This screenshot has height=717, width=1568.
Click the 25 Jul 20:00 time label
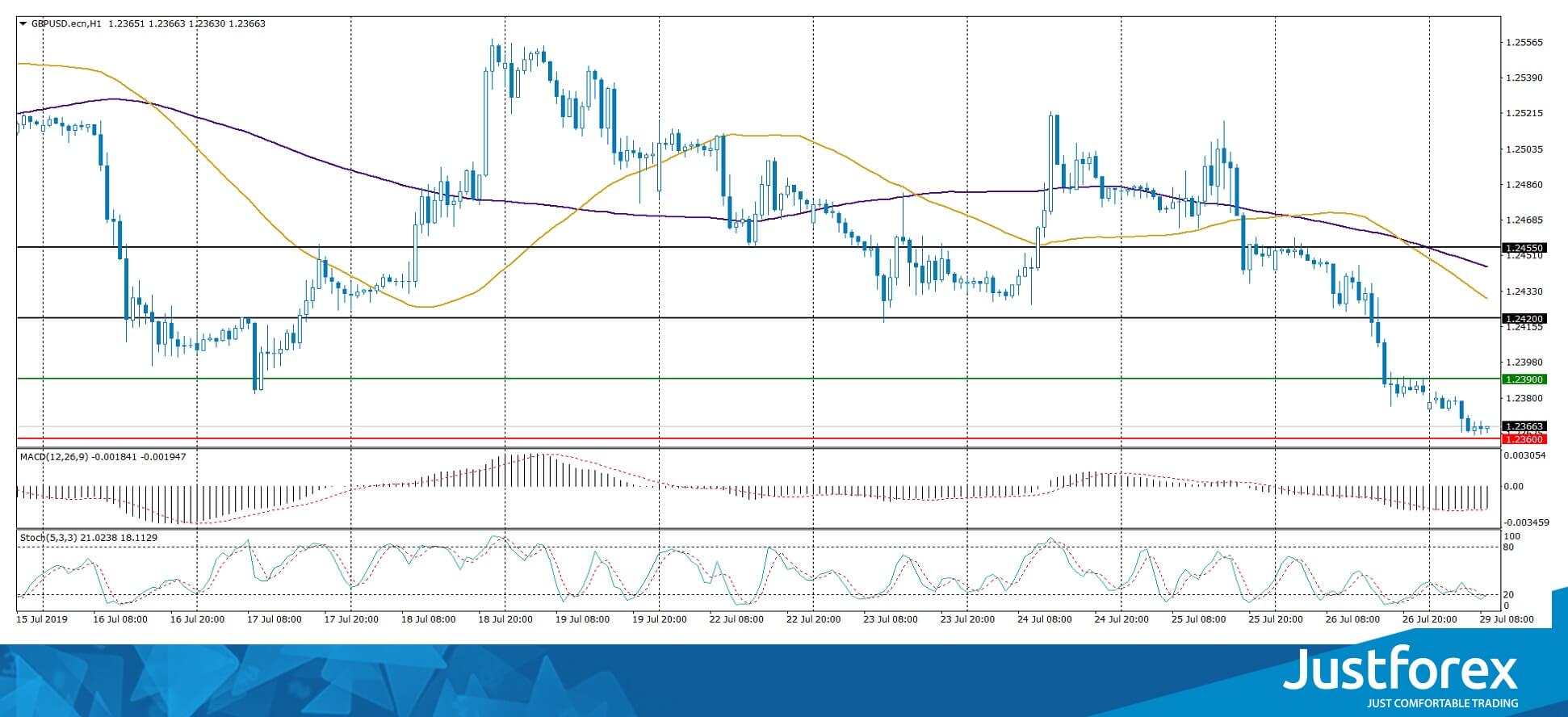(x=1276, y=619)
